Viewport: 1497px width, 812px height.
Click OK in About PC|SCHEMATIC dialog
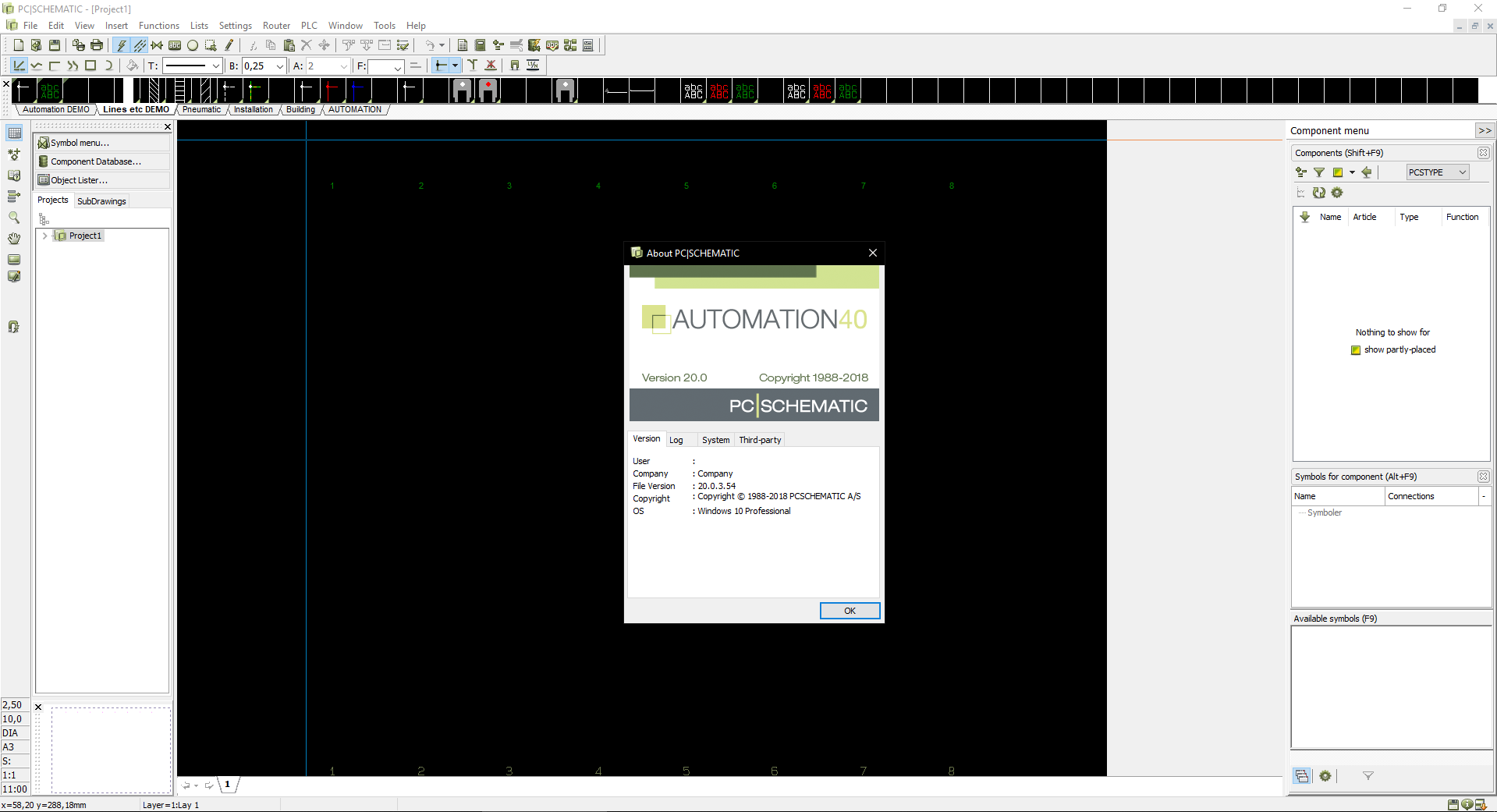coord(850,611)
